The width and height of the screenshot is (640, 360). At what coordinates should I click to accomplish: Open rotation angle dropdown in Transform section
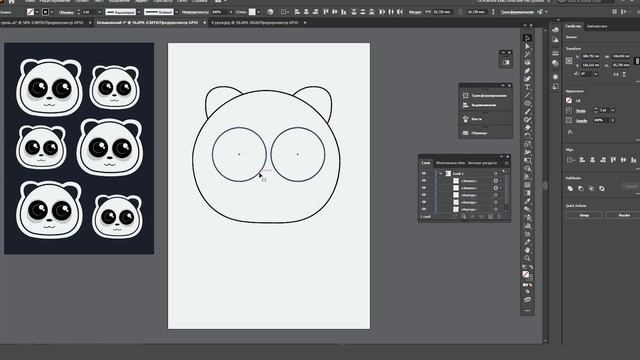point(596,74)
